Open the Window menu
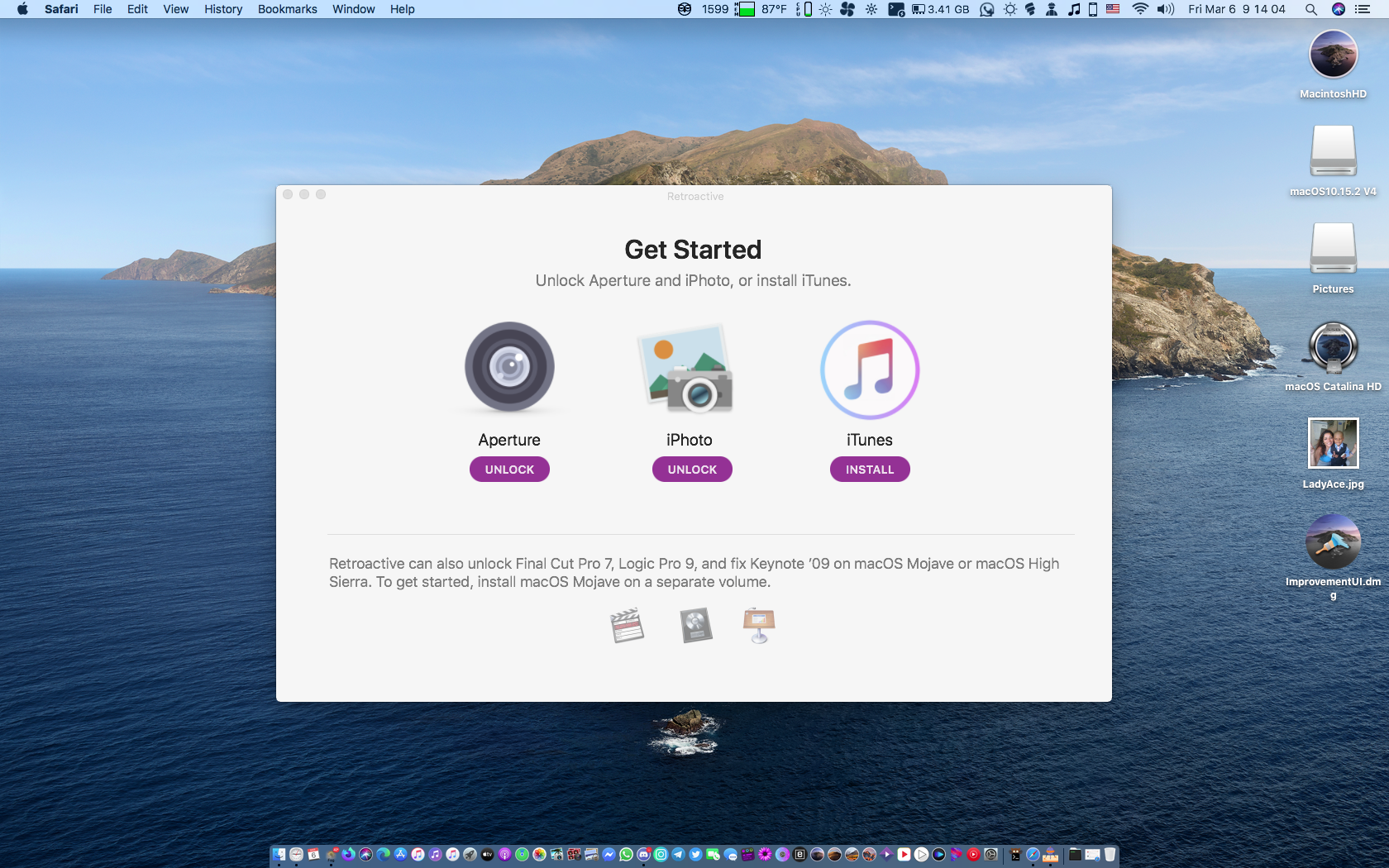 point(354,9)
